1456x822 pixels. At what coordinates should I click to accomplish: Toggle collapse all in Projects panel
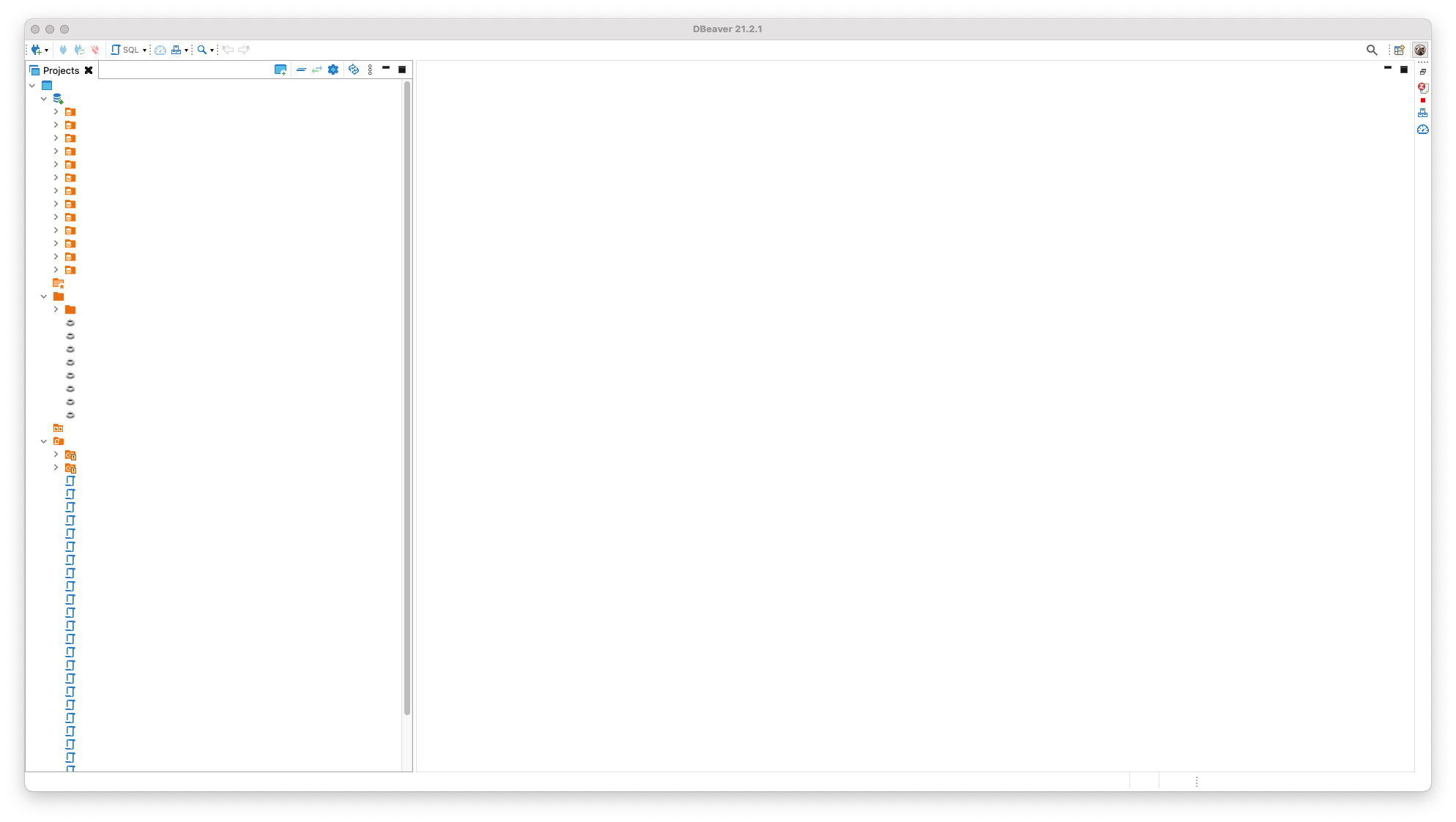pos(302,70)
